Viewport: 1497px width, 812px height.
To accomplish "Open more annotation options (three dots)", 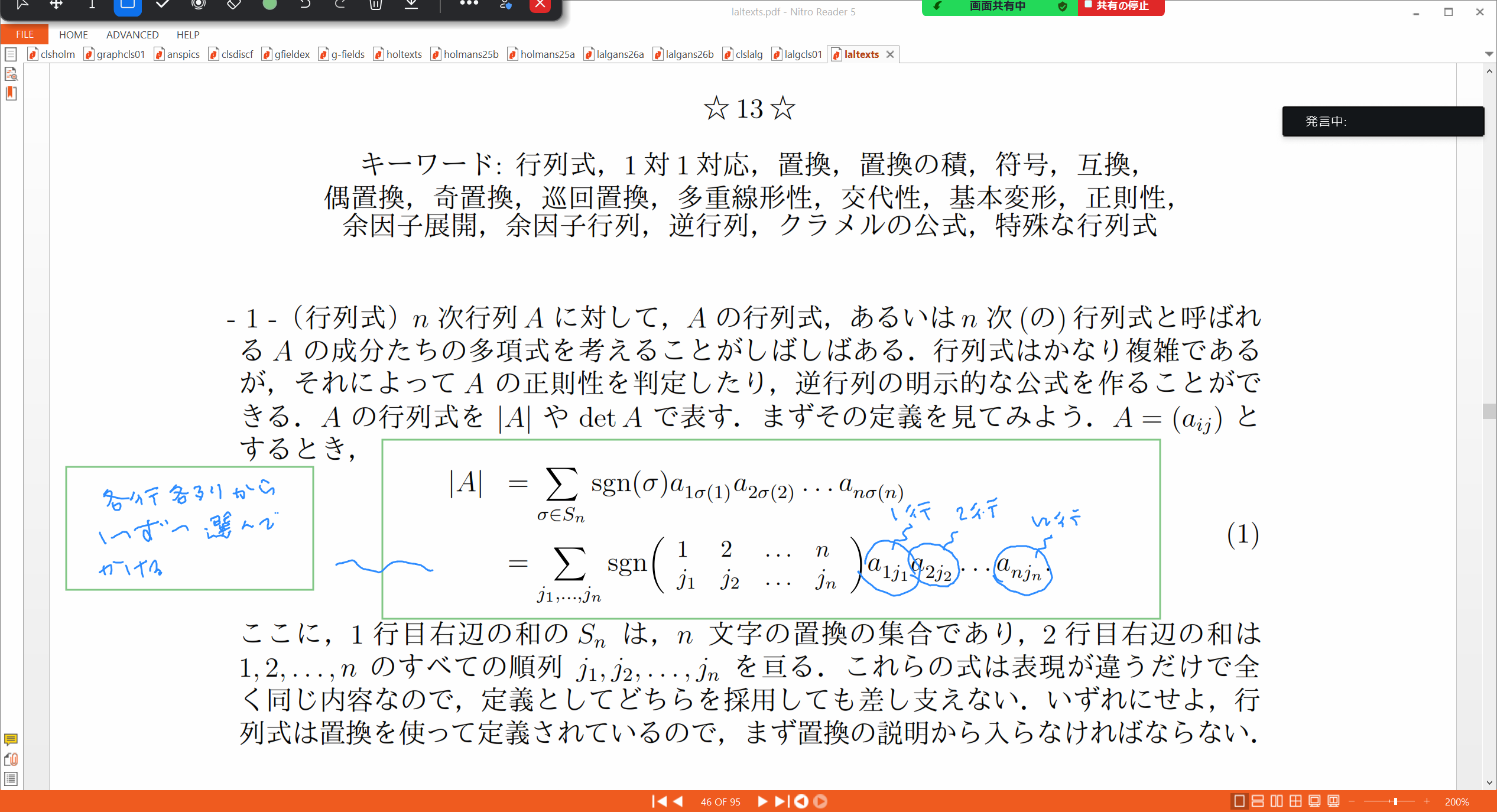I will (469, 4).
